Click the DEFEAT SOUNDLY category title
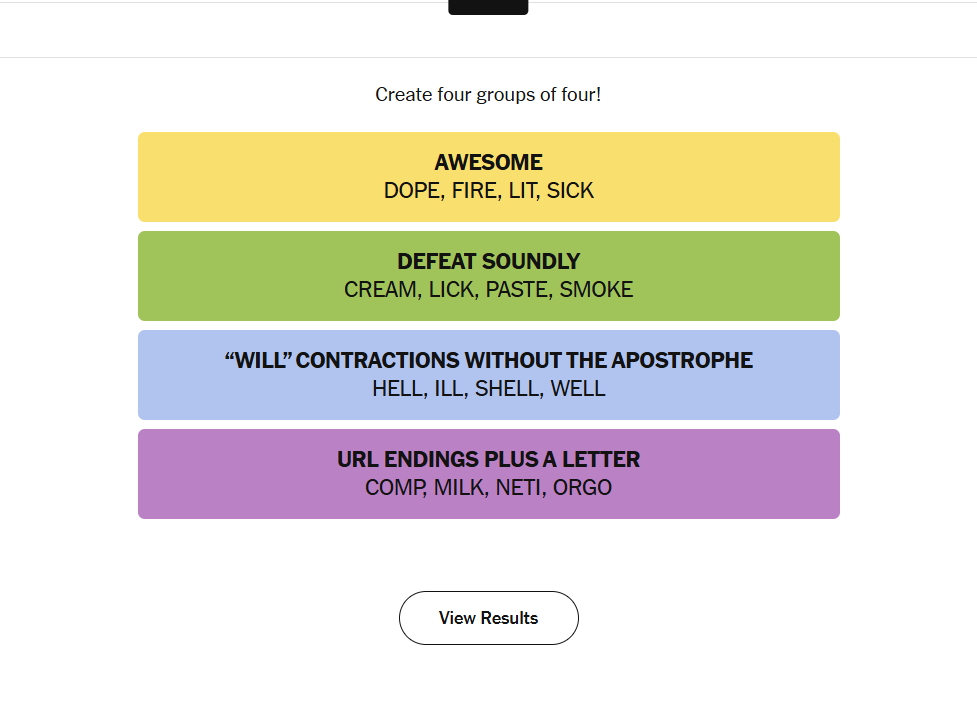 (x=488, y=261)
